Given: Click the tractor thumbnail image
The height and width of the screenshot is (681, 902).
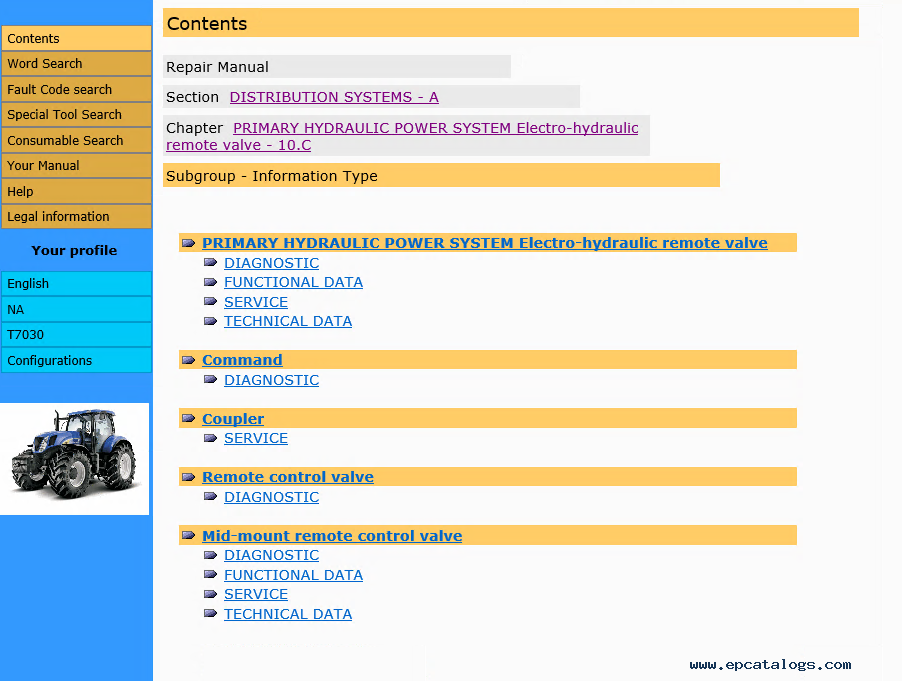Looking at the screenshot, I should pyautogui.click(x=74, y=458).
